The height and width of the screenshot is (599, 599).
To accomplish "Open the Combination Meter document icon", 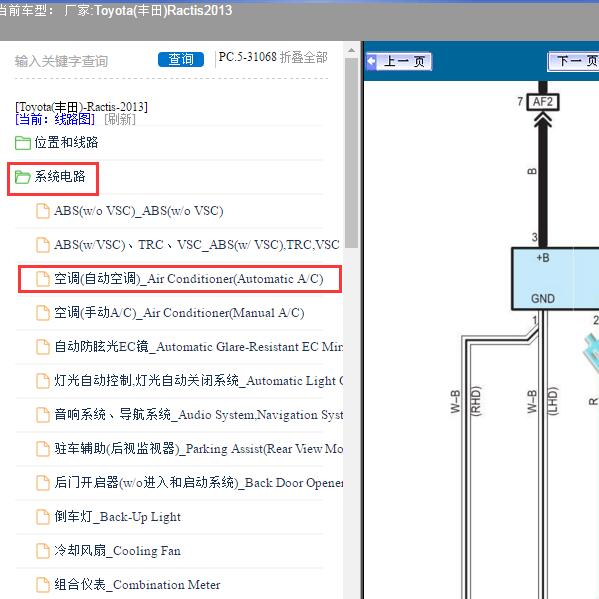I will point(43,585).
